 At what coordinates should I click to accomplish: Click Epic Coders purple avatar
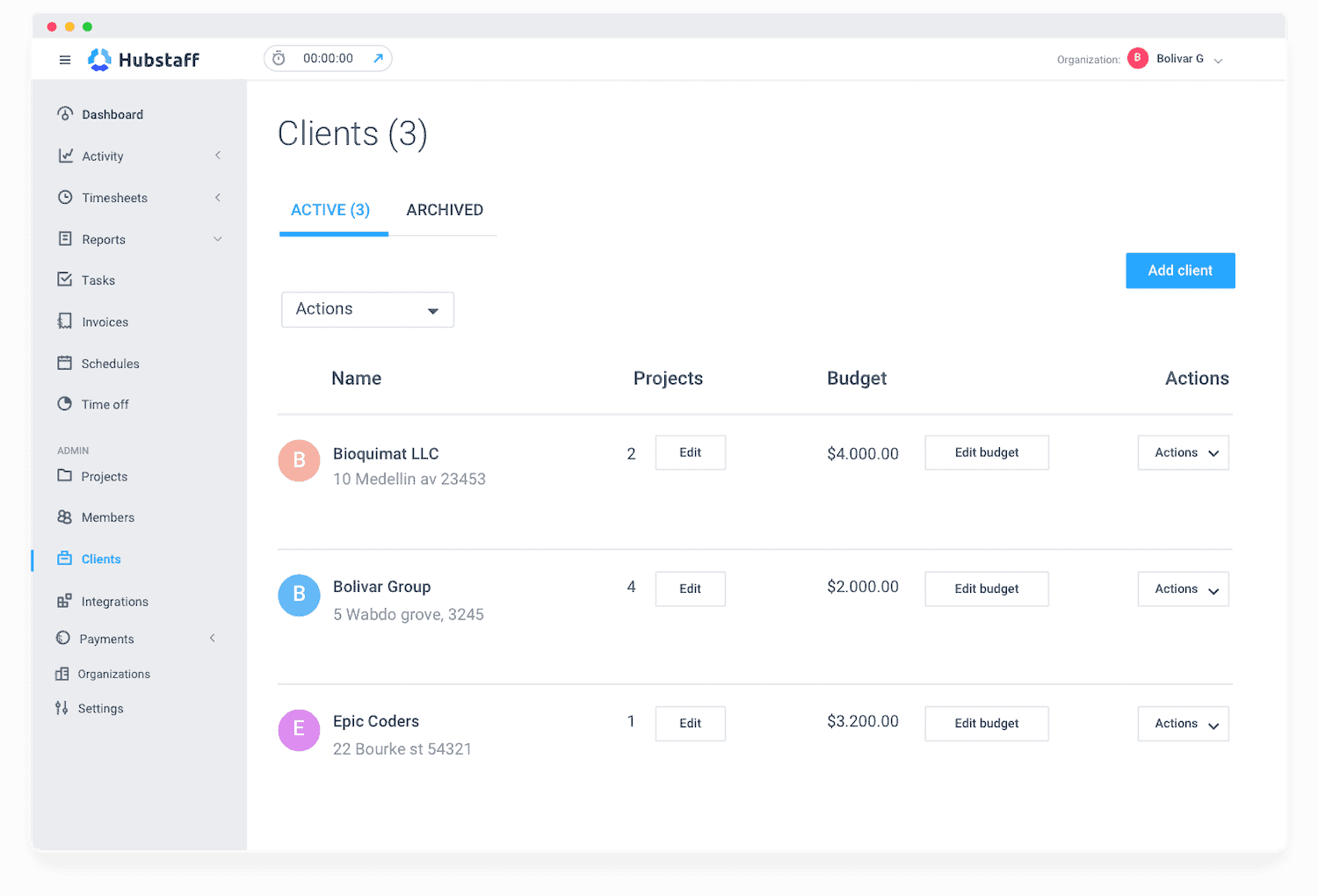(x=299, y=730)
